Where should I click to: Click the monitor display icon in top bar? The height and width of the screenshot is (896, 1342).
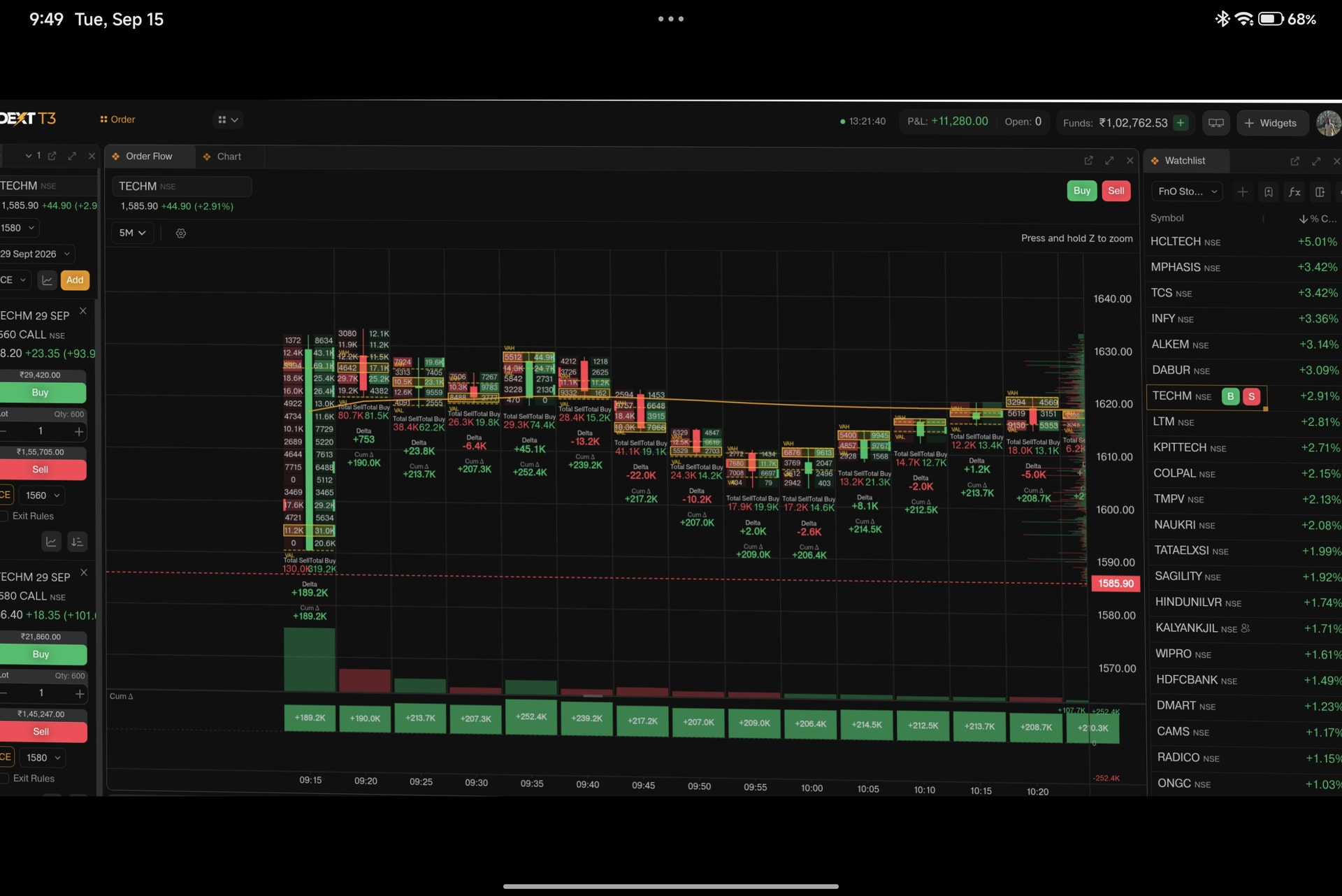click(x=1216, y=122)
